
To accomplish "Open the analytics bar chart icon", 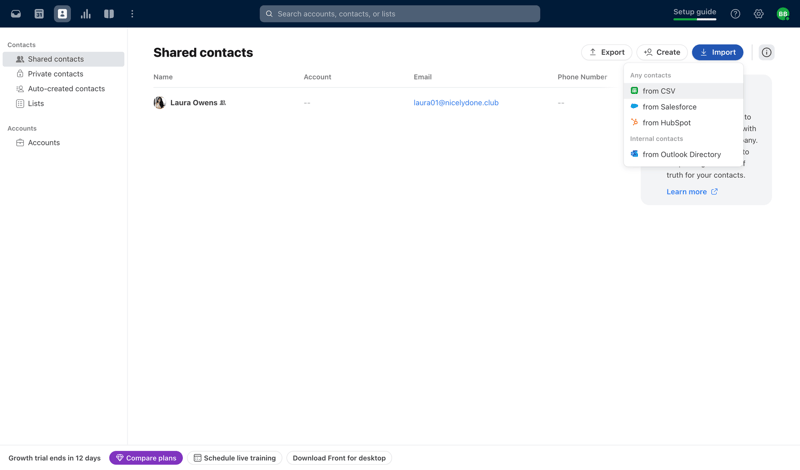I will click(86, 14).
